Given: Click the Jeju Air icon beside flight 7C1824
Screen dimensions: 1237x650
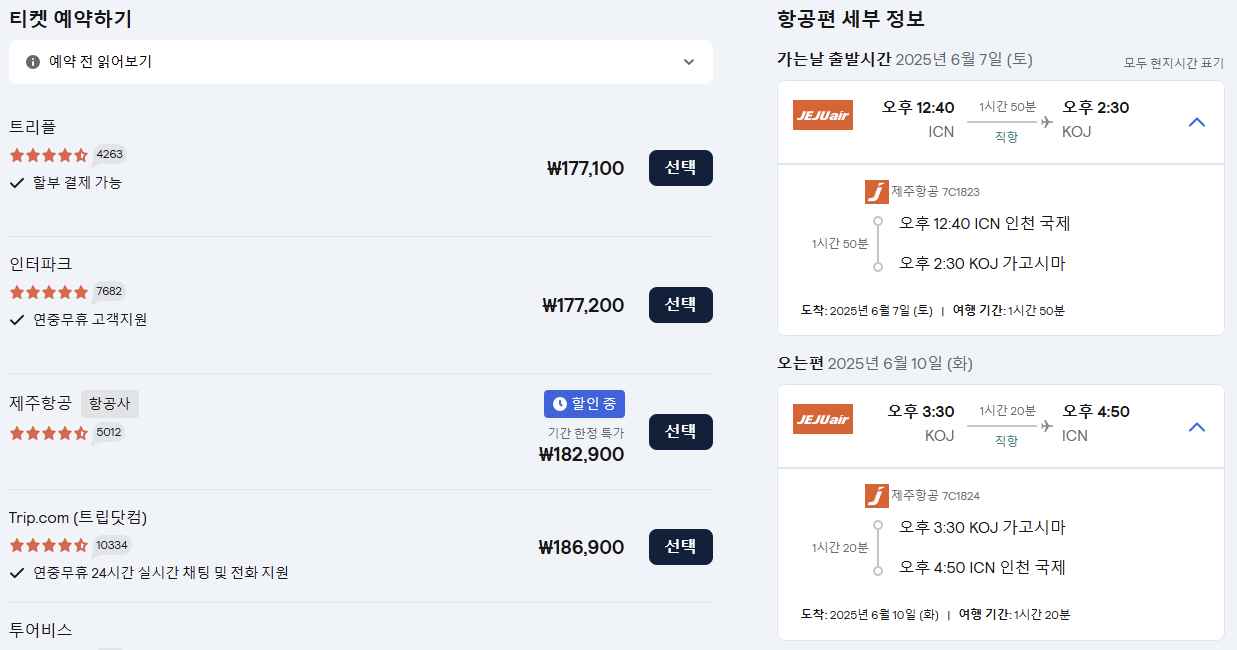Looking at the screenshot, I should tap(876, 496).
